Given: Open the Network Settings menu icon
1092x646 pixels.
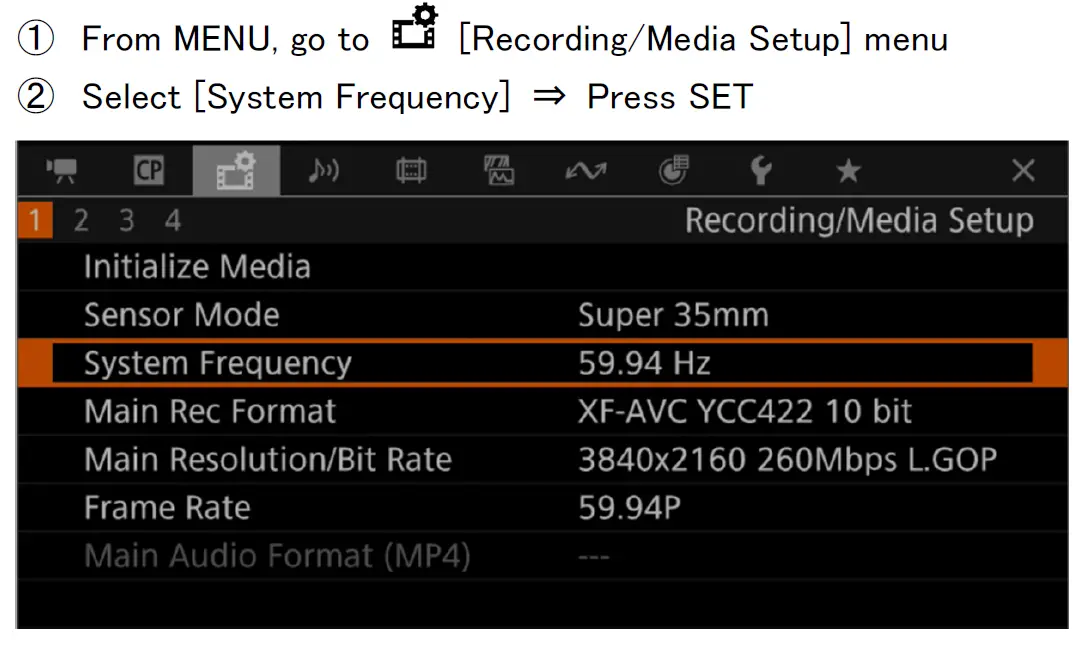Looking at the screenshot, I should (585, 171).
